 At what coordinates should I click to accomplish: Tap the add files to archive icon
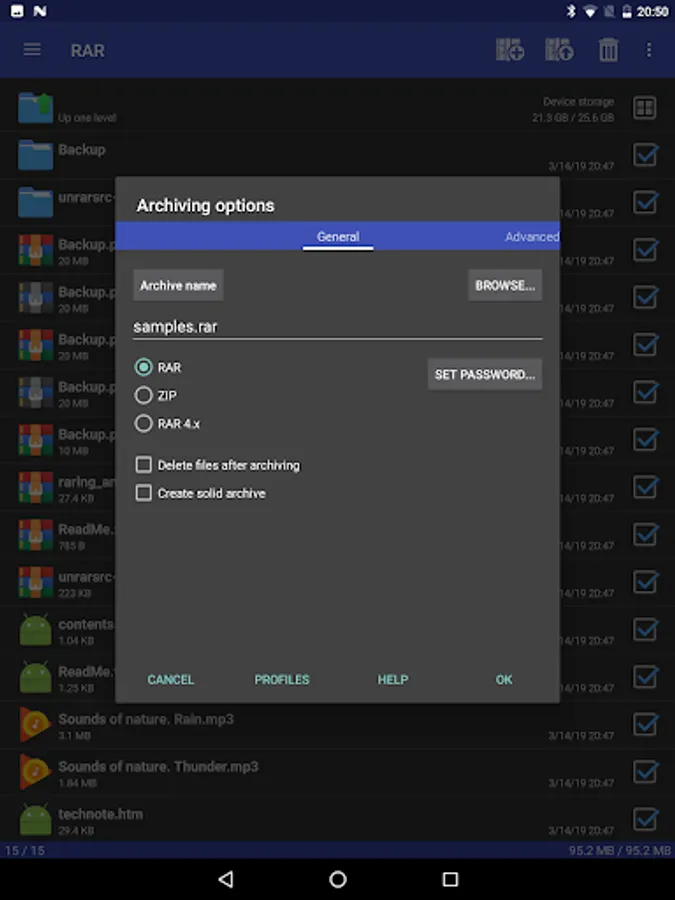tap(510, 50)
